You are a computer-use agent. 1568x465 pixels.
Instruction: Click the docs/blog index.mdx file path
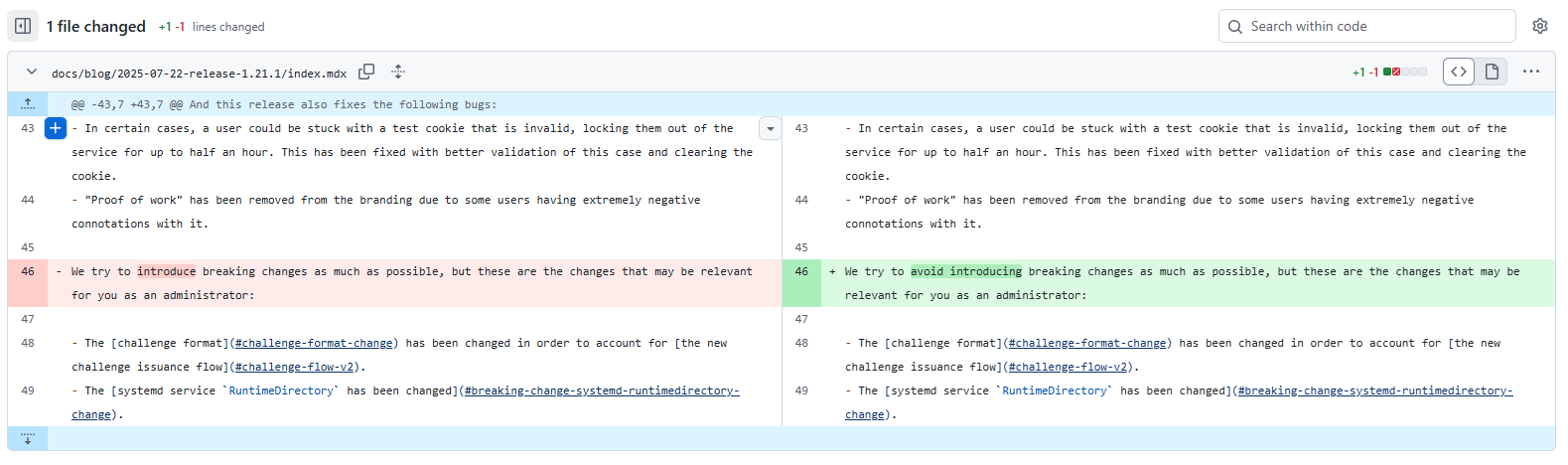tap(199, 73)
